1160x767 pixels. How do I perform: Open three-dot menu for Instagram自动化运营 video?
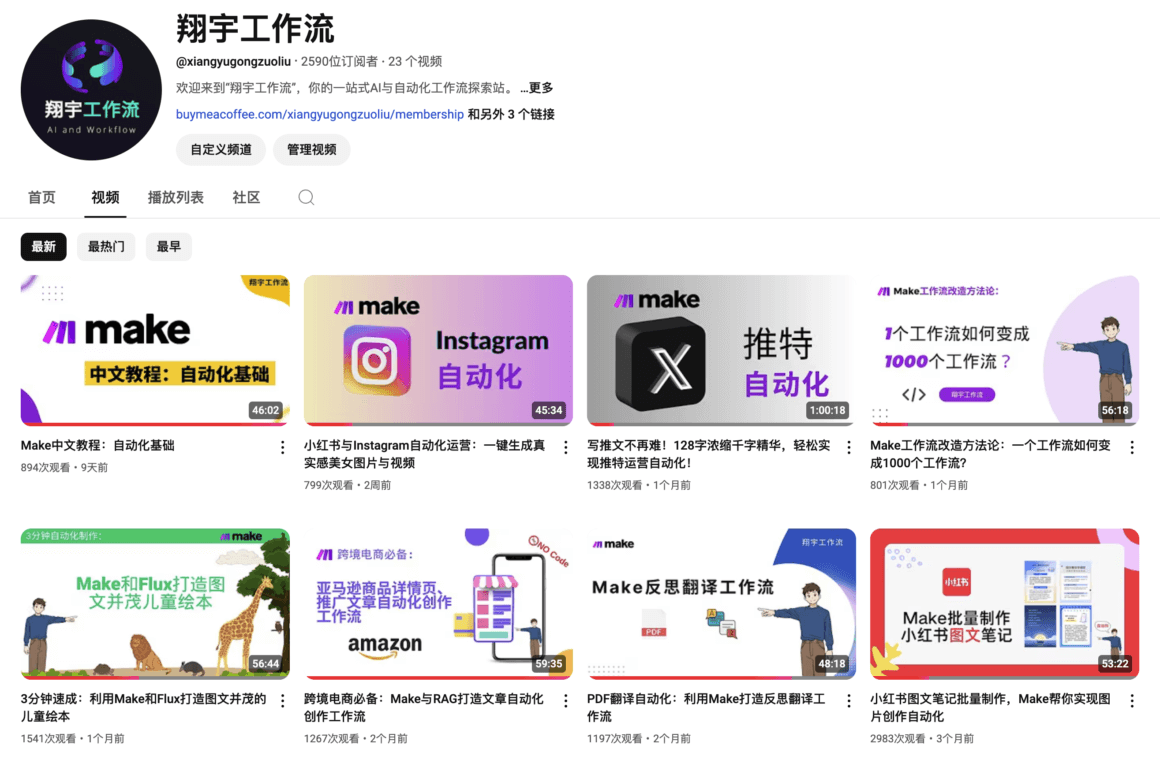pos(565,448)
